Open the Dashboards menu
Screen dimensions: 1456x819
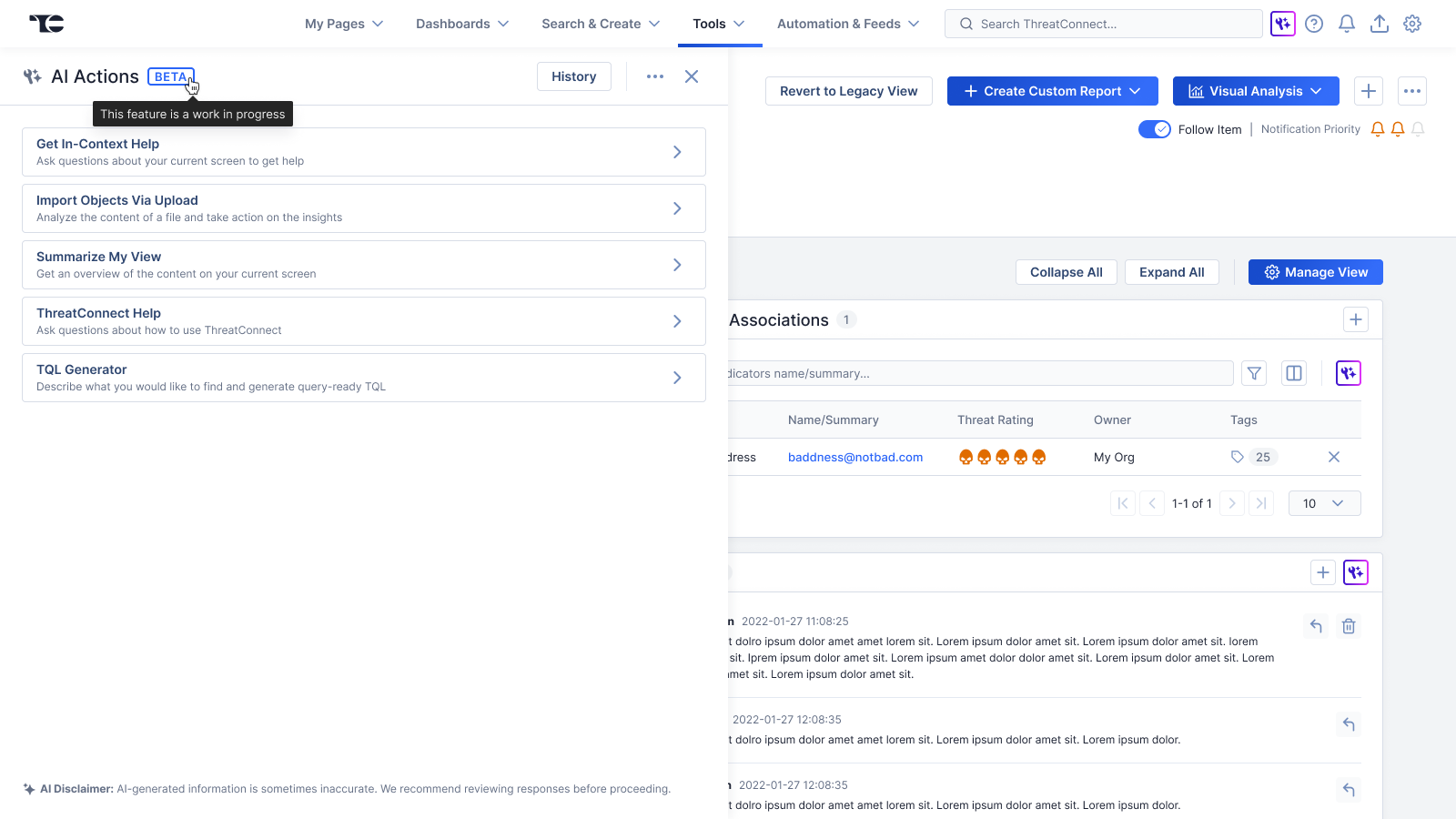462,24
